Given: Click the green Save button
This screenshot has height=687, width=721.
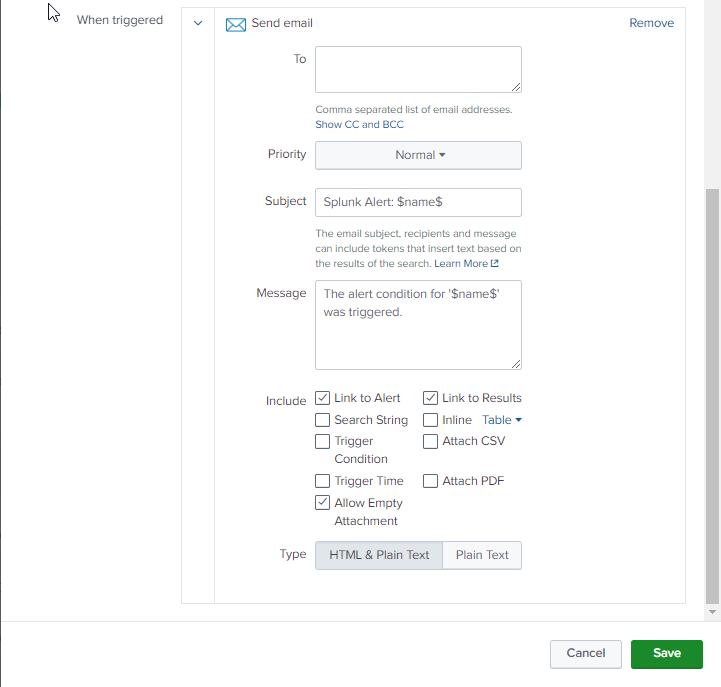Looking at the screenshot, I should click(x=666, y=653).
